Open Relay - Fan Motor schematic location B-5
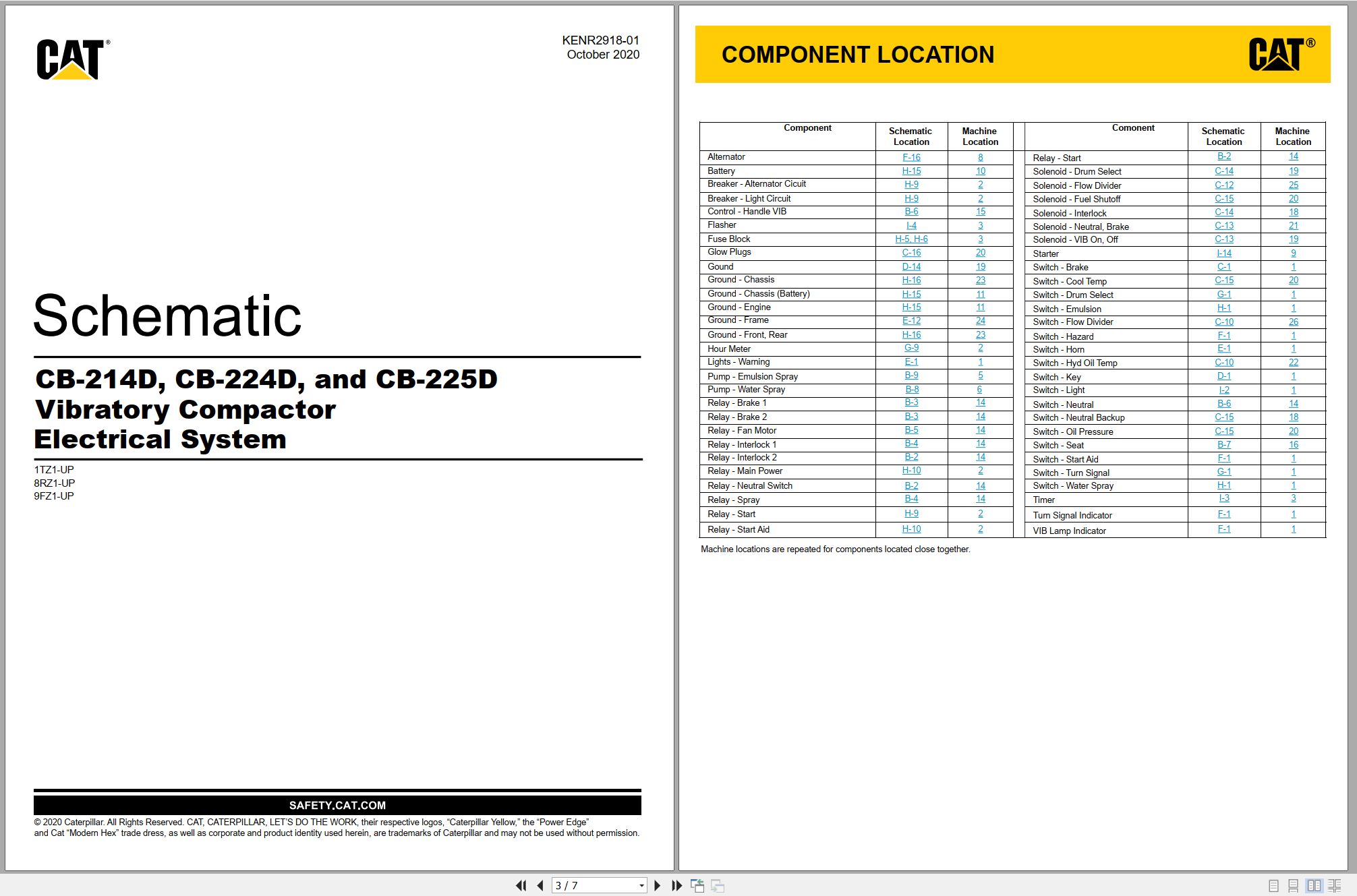Image resolution: width=1357 pixels, height=896 pixels. 911,429
